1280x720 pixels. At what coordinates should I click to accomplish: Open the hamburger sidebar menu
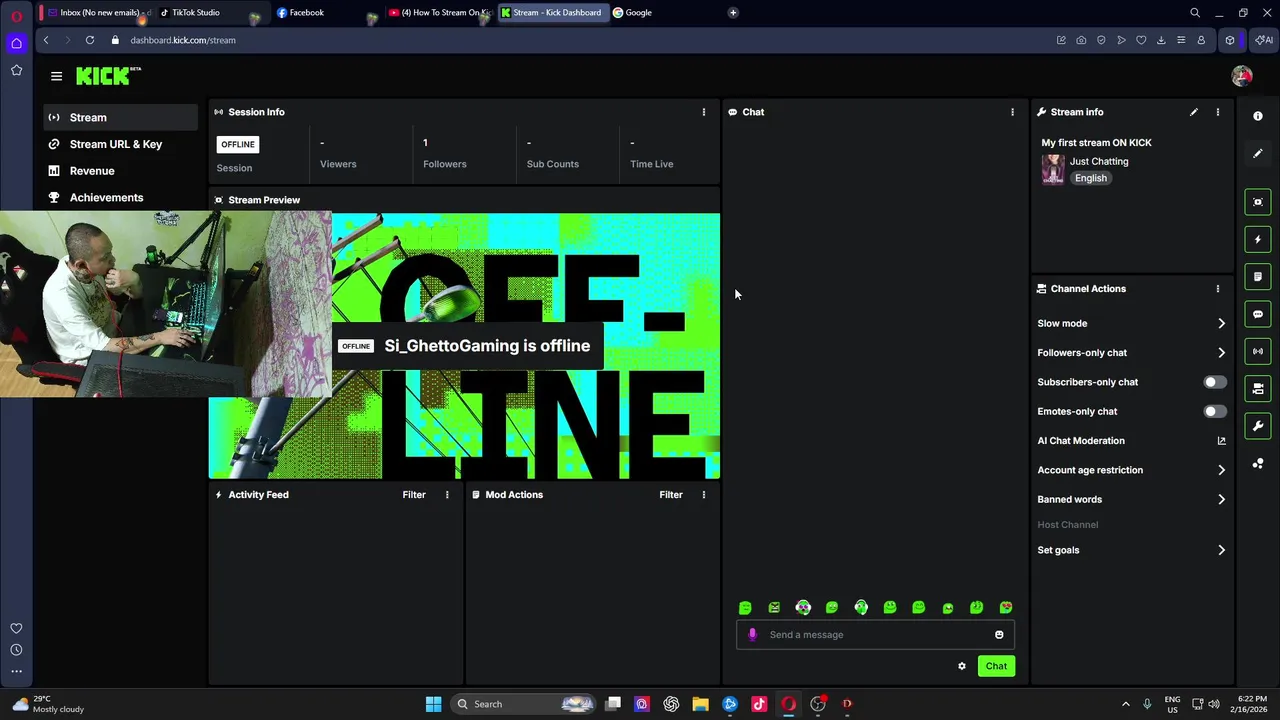(x=56, y=76)
